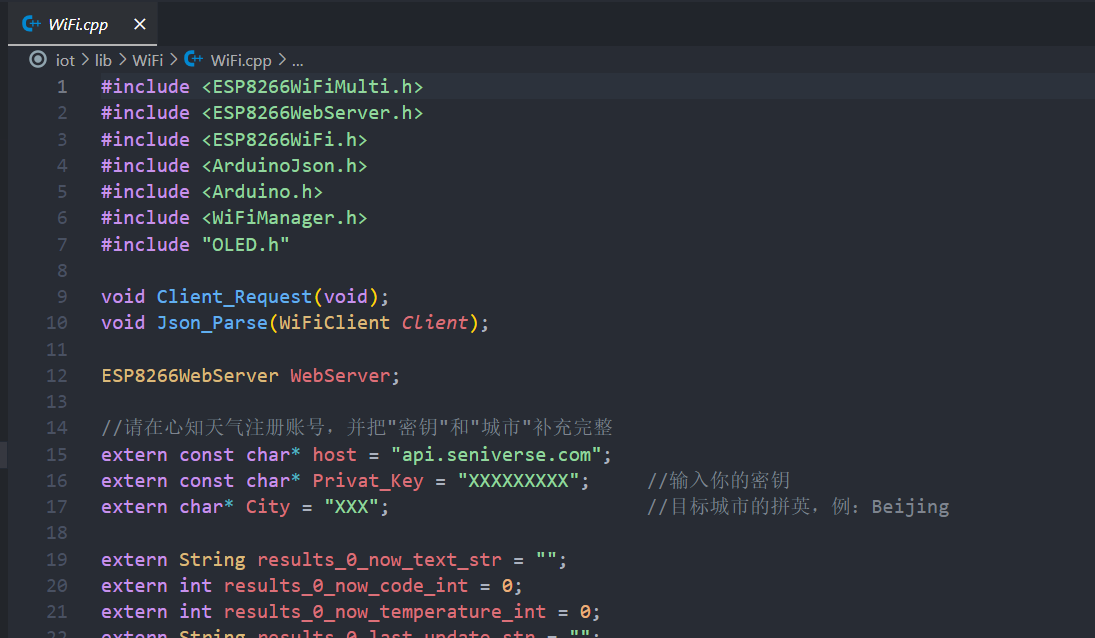Click line number 17 in the gutter
Image resolution: width=1095 pixels, height=638 pixels.
tap(57, 507)
